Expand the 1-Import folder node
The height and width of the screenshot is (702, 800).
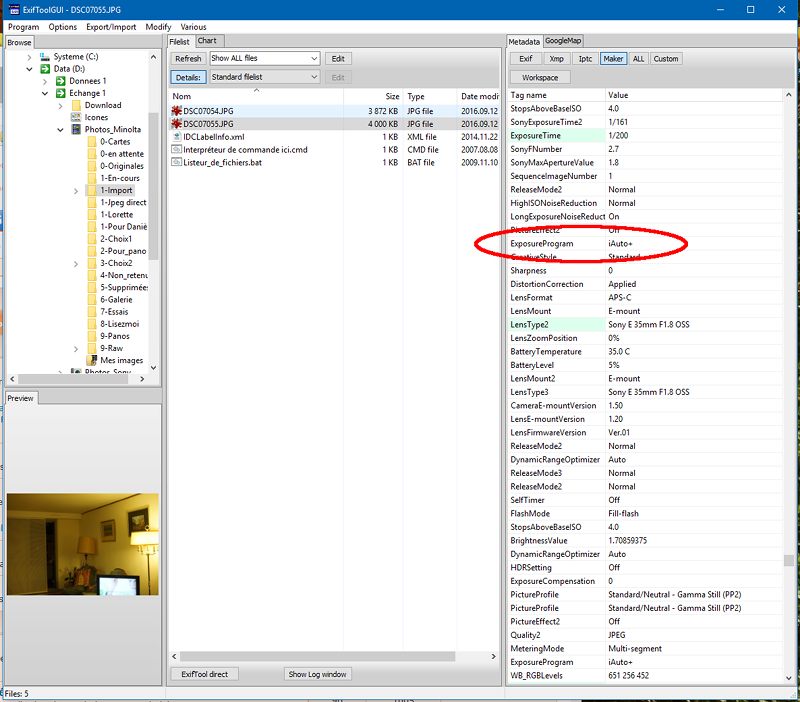(x=76, y=191)
